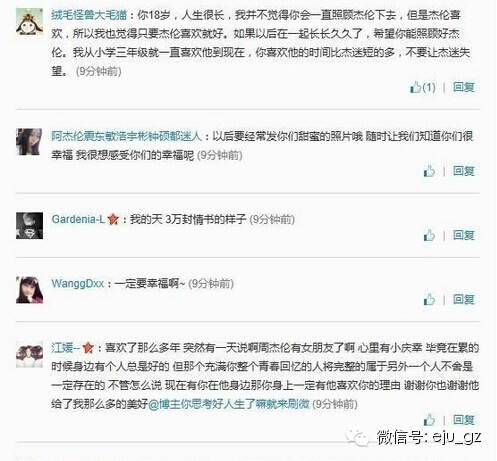Reply to 江媛--'s long comment

(x=464, y=420)
